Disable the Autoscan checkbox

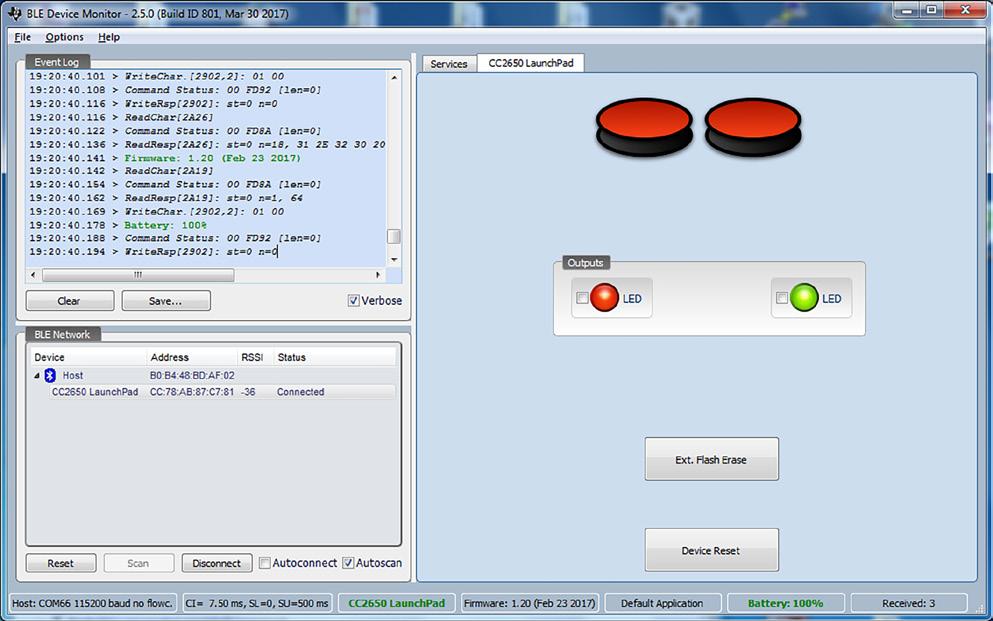(348, 563)
